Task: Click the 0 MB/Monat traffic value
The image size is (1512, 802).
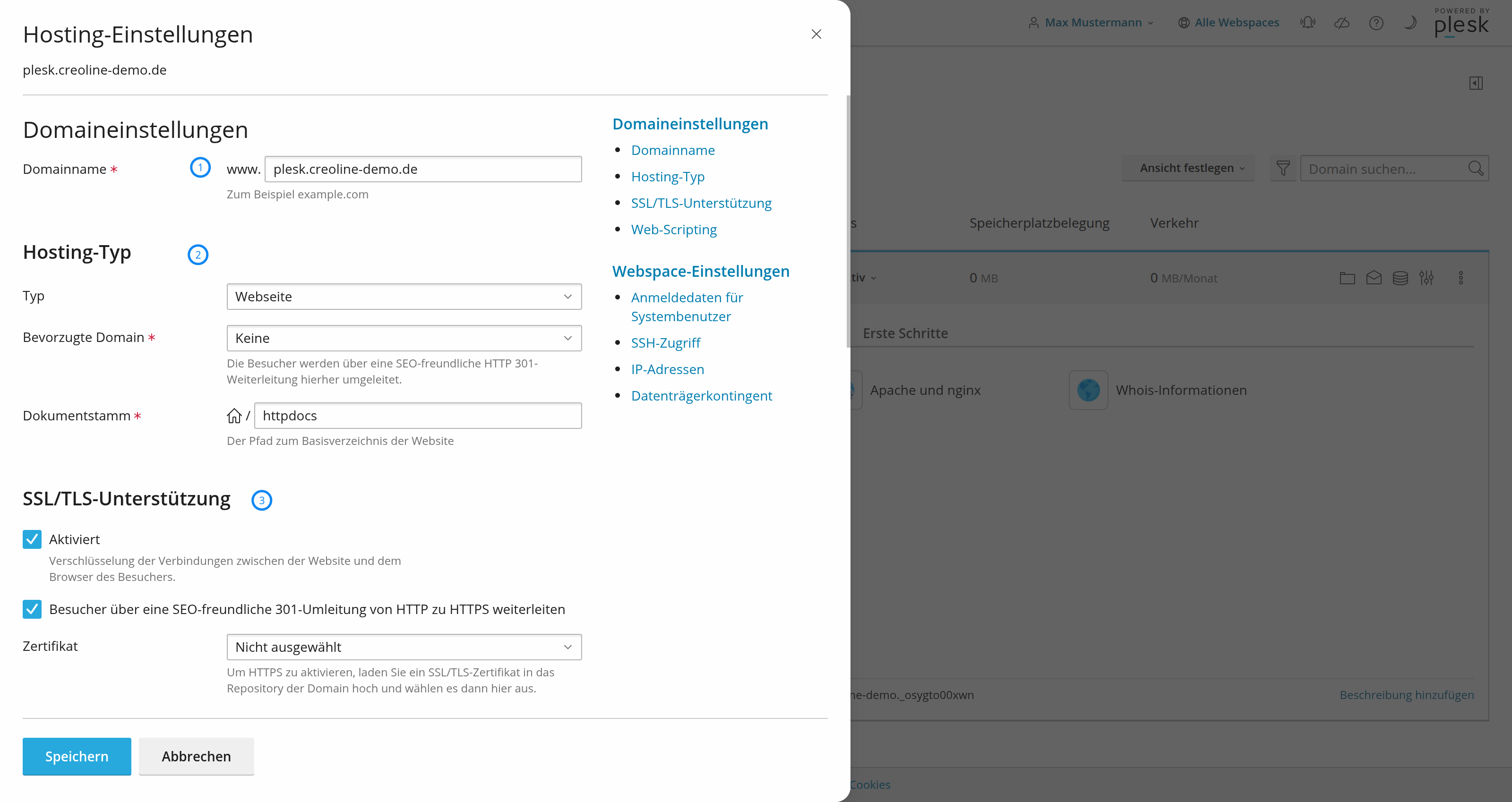Action: tap(1184, 278)
